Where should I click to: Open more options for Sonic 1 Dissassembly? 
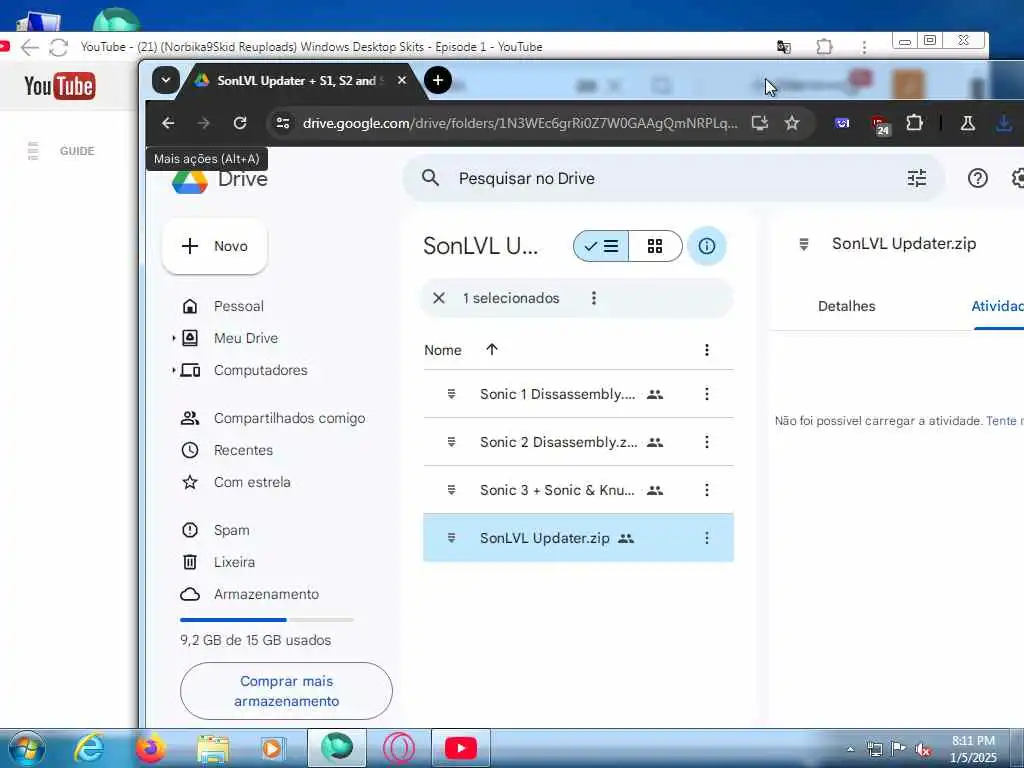click(x=707, y=394)
